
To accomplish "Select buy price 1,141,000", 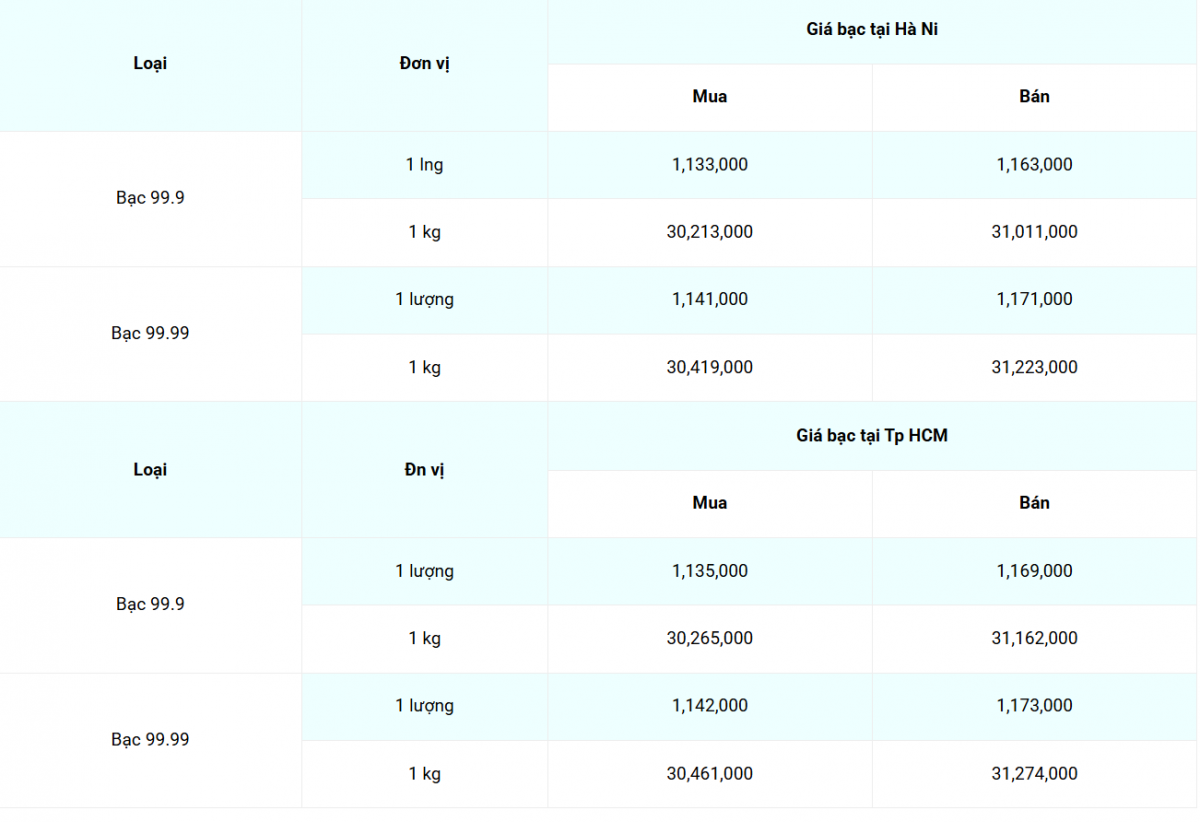I will tap(709, 299).
